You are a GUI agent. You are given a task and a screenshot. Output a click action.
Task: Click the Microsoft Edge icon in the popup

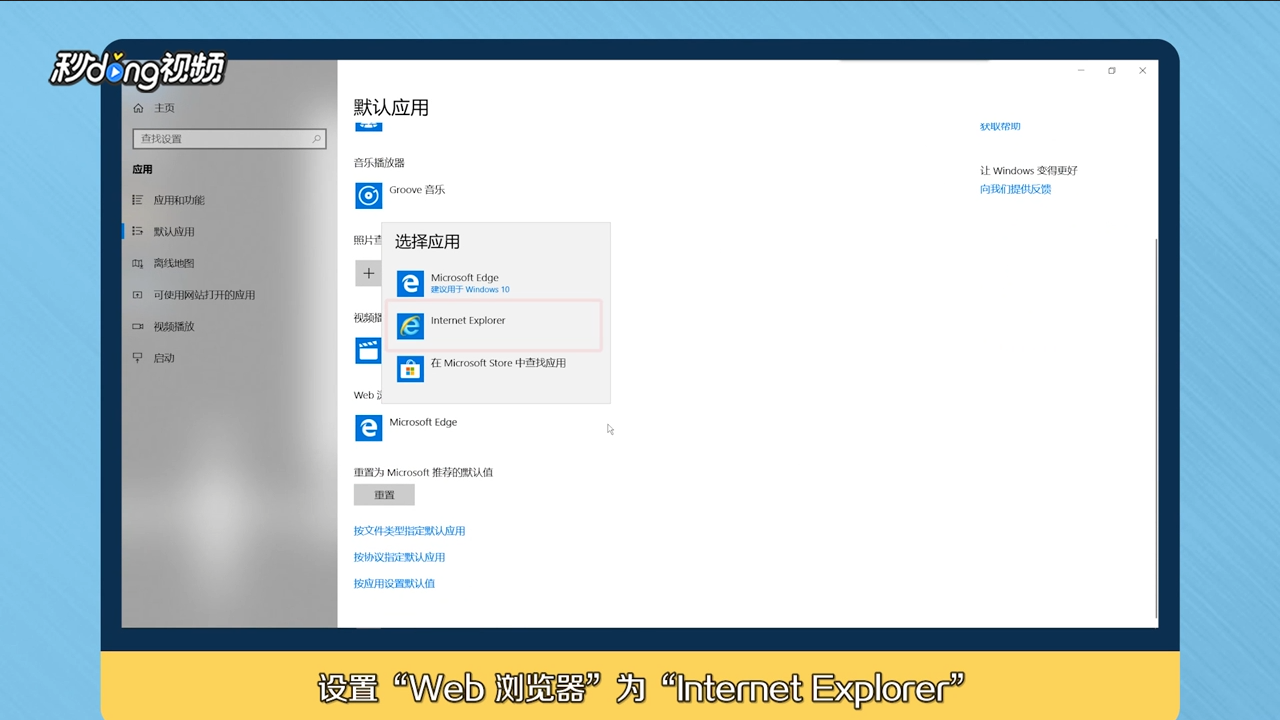click(x=410, y=283)
